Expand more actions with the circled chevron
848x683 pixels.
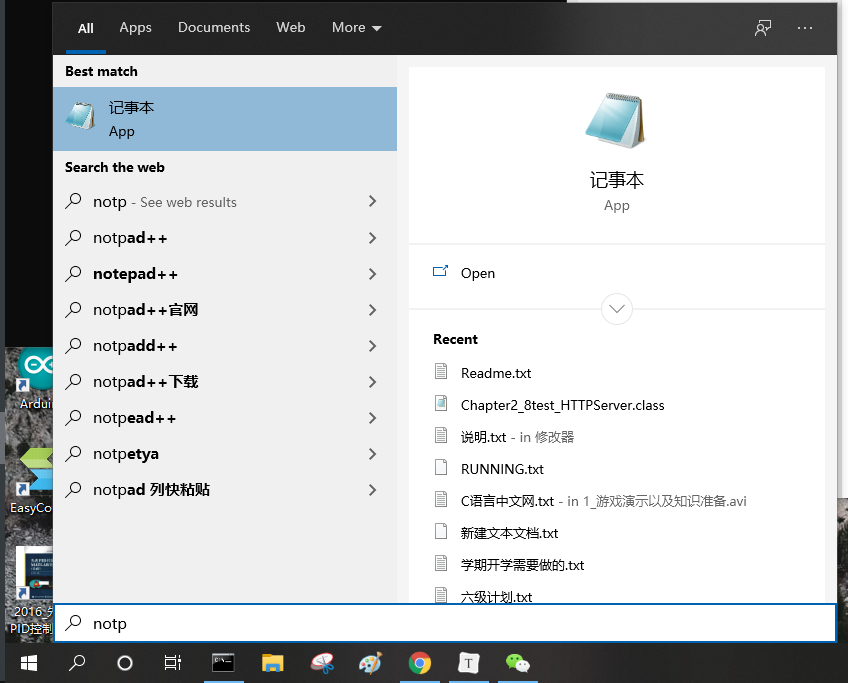click(617, 309)
